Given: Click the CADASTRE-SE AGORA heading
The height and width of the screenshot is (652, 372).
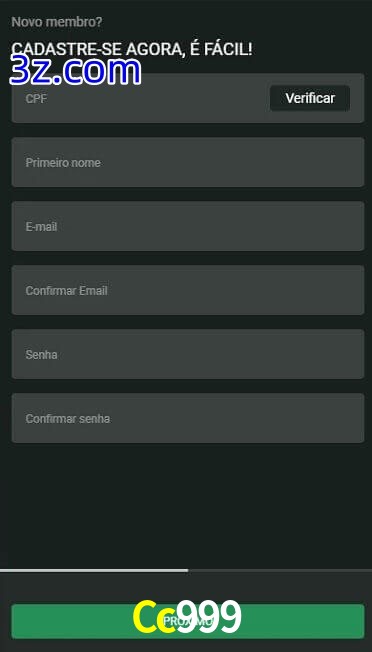Looking at the screenshot, I should click(x=132, y=49).
